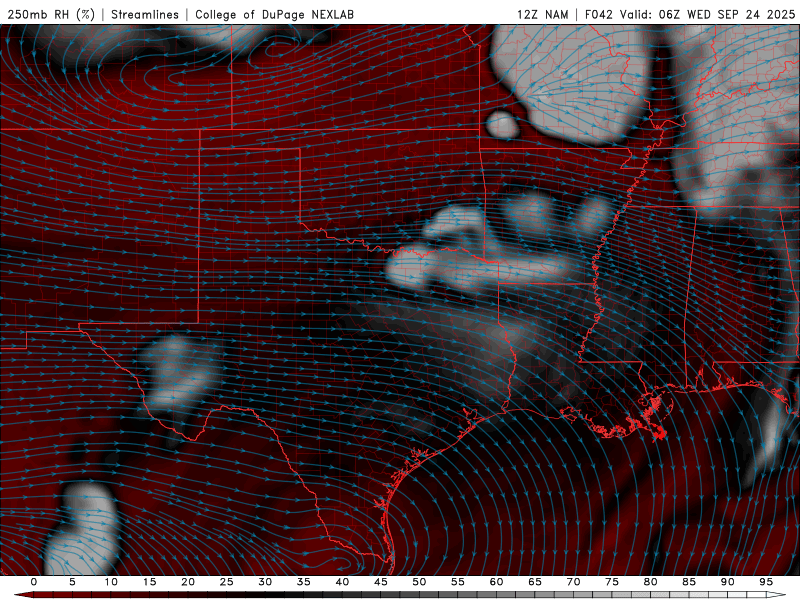800x600 pixels.
Task: Click the 'Streamlines' label in header
Action: point(145,14)
